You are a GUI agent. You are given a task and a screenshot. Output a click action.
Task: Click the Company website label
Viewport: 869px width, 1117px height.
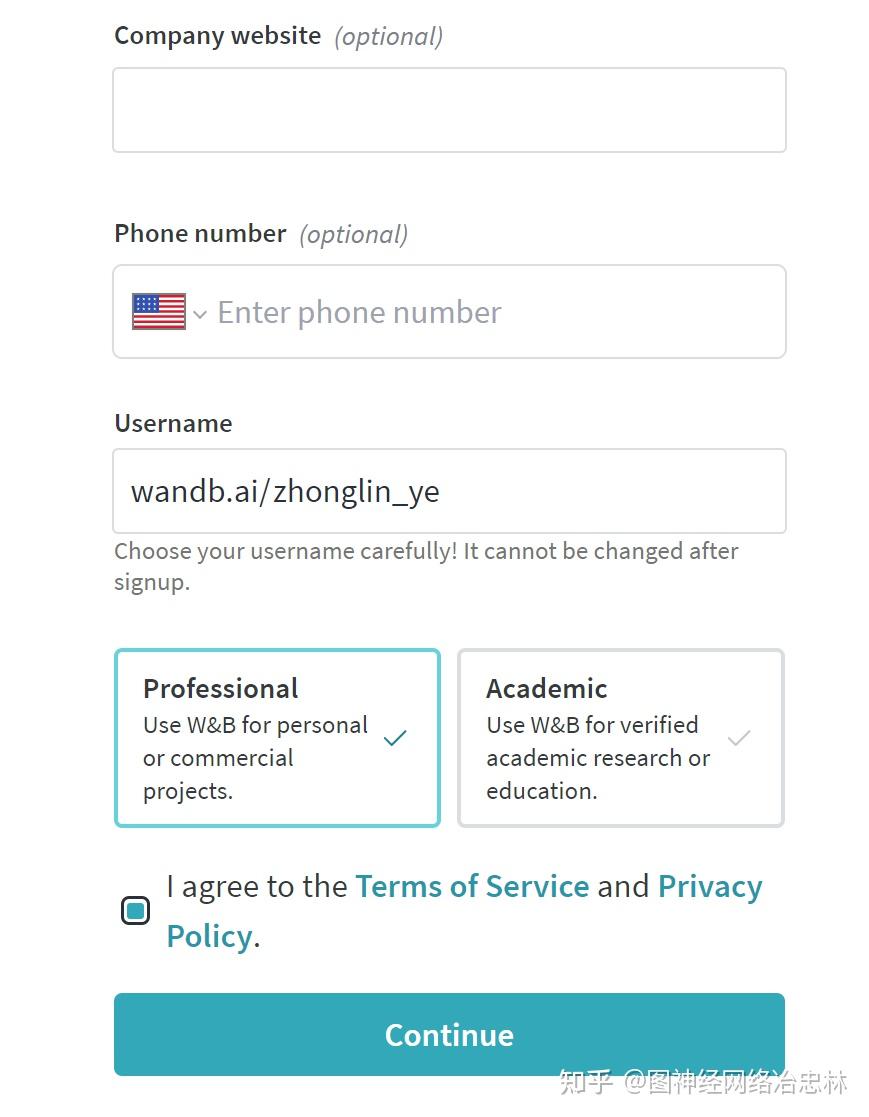point(217,36)
